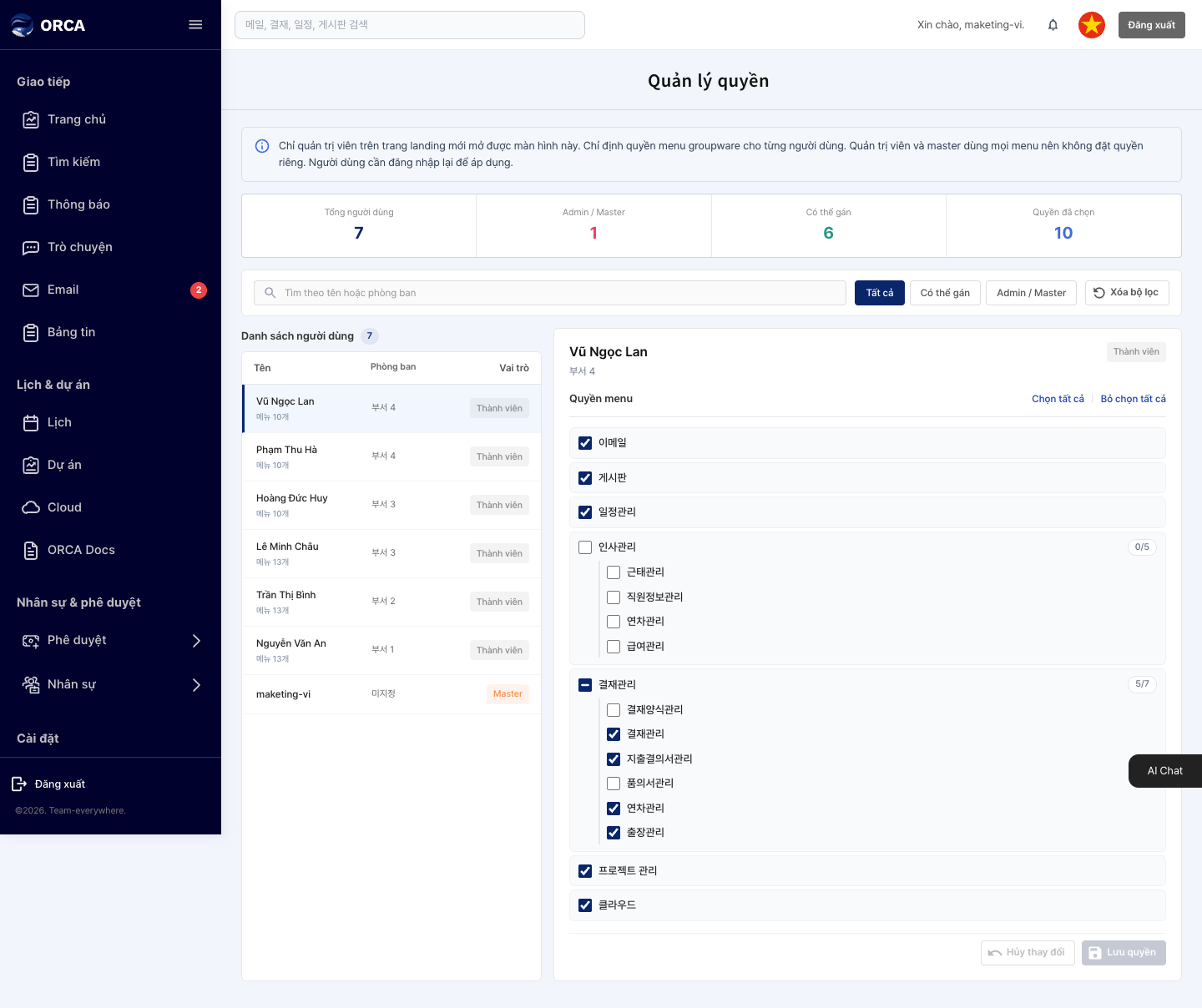Open the Cài đặt sidebar section
The image size is (1202, 1008).
click(38, 738)
